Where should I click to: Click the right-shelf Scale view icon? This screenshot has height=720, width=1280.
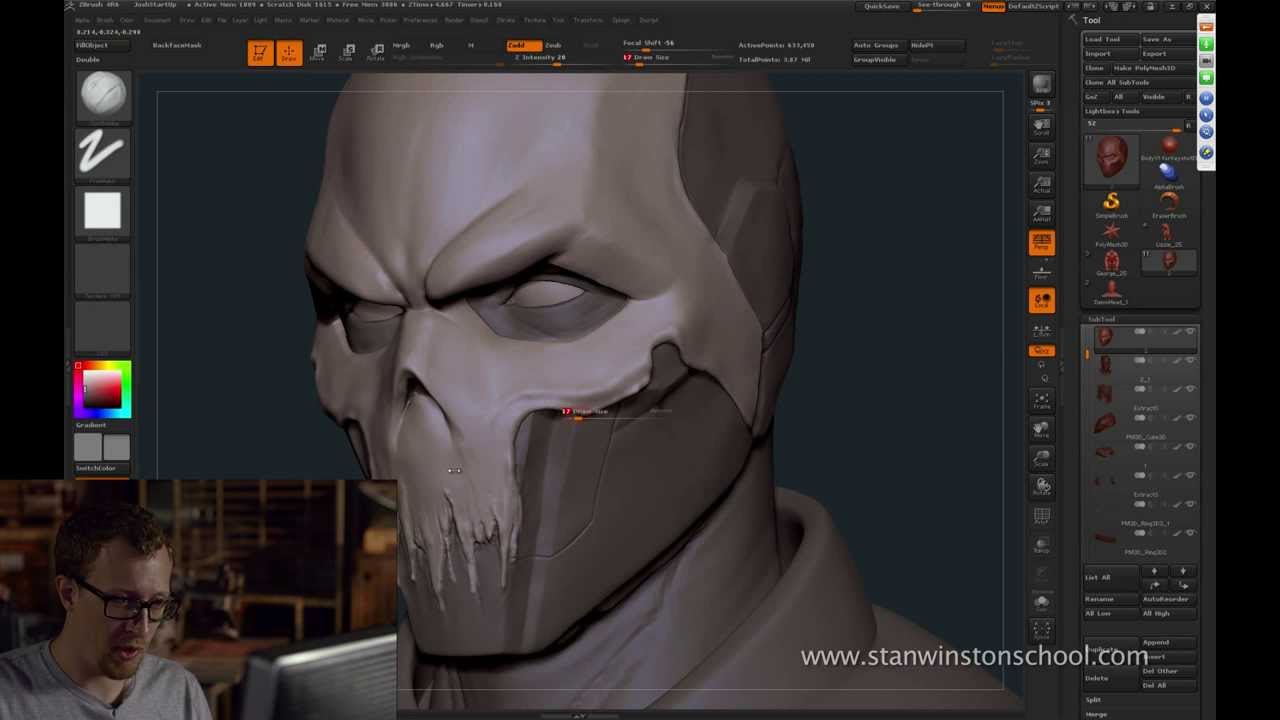coord(1041,458)
